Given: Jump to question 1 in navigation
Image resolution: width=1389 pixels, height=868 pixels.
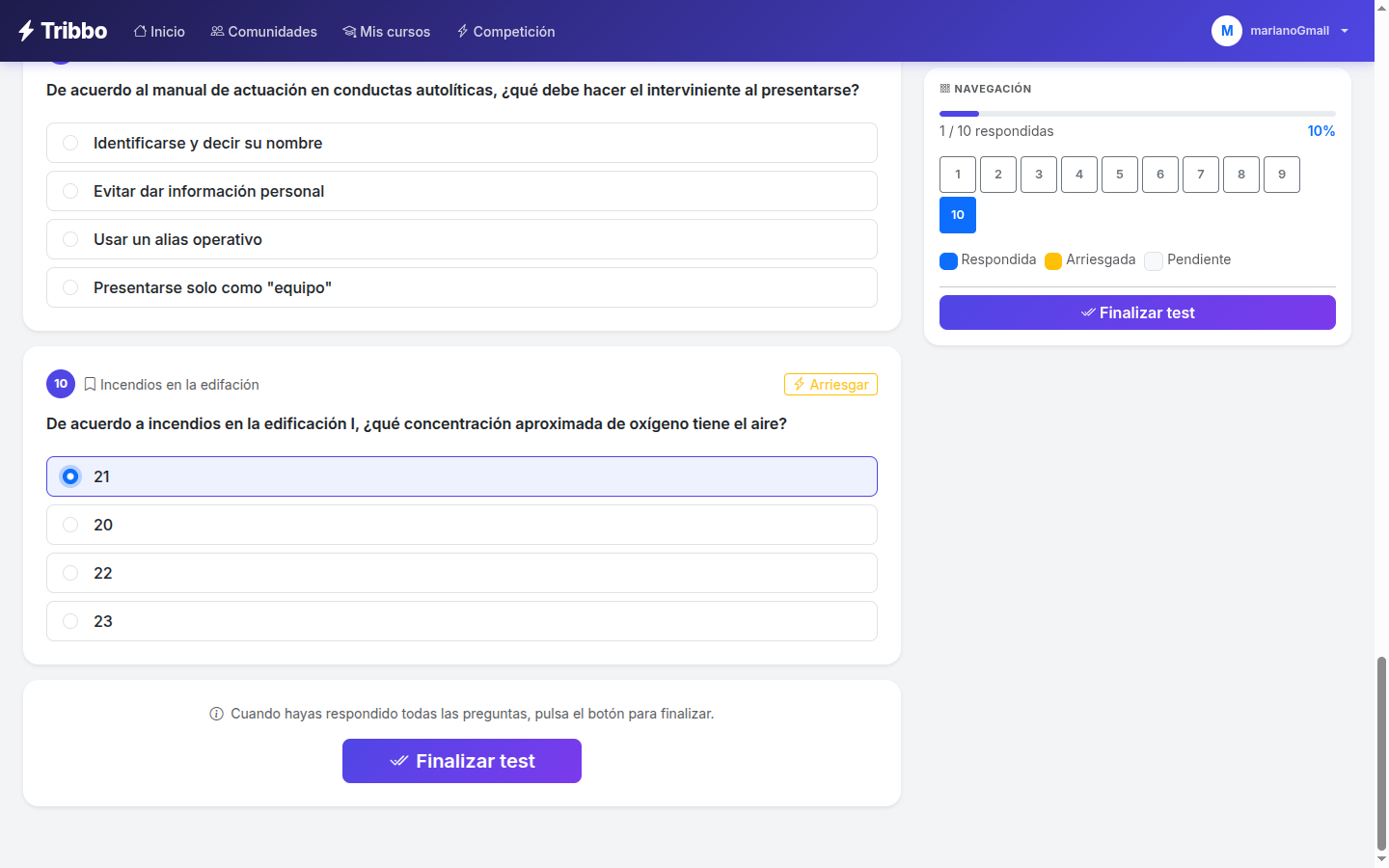Looking at the screenshot, I should pos(958,175).
